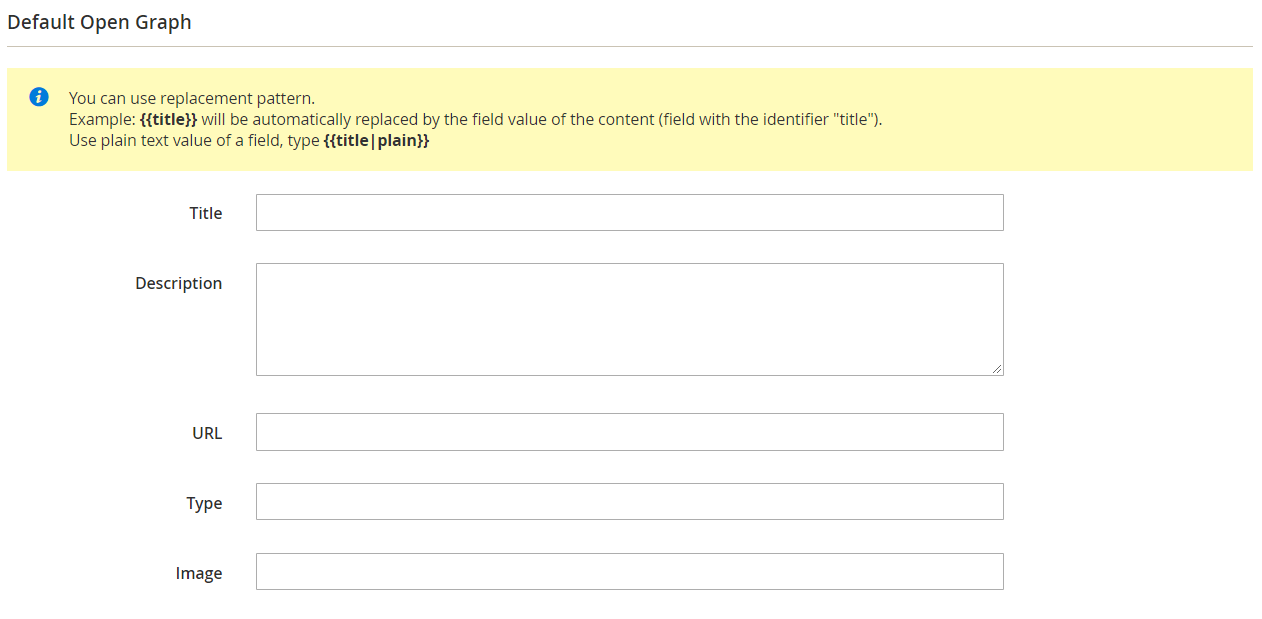Click "You can use replacement pattern." text
The height and width of the screenshot is (619, 1262).
[x=192, y=98]
